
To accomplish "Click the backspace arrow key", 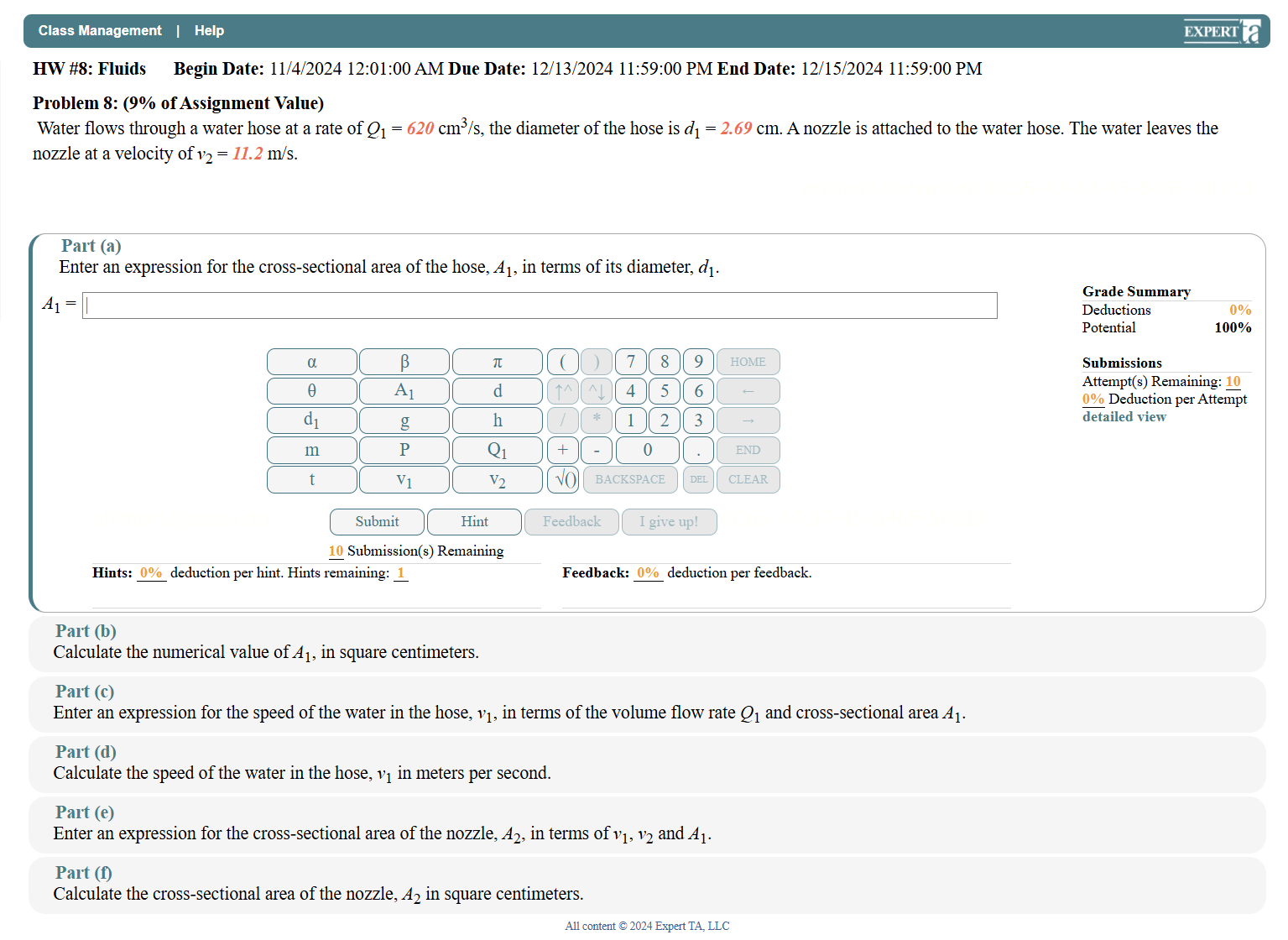I will [x=747, y=390].
